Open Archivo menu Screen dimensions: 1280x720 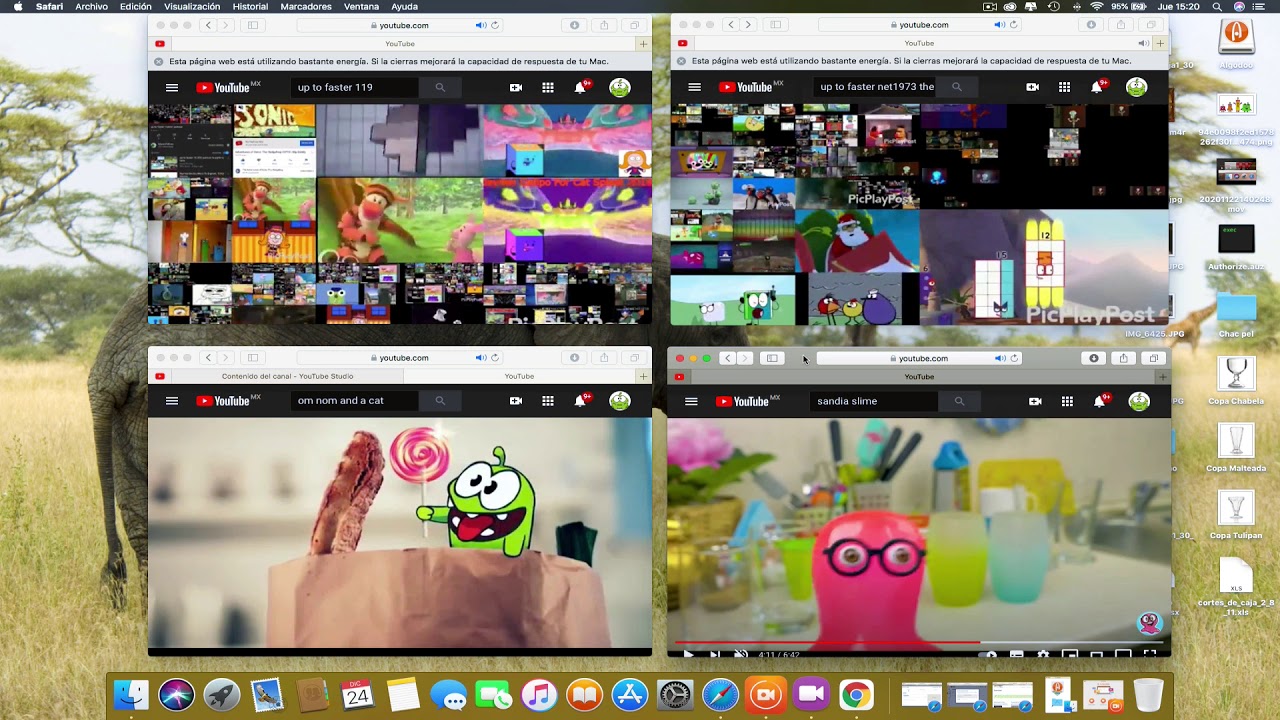(x=91, y=7)
